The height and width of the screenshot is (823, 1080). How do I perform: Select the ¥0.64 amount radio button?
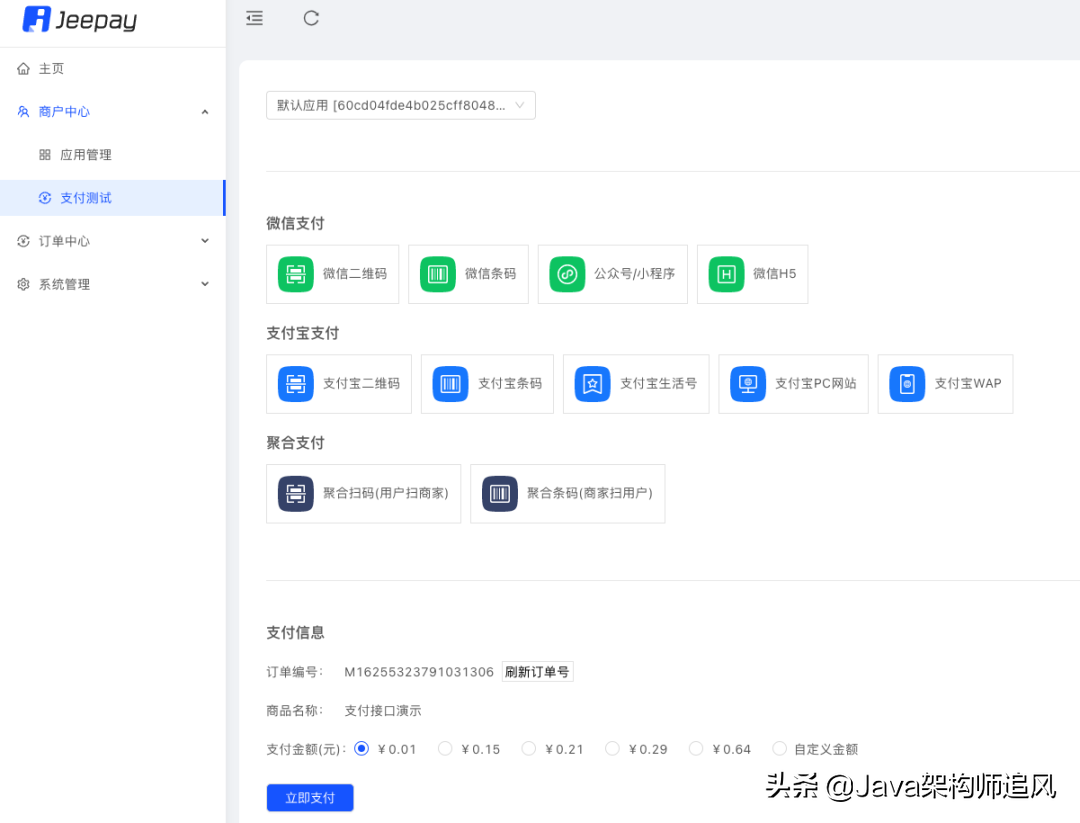pyautogui.click(x=696, y=748)
